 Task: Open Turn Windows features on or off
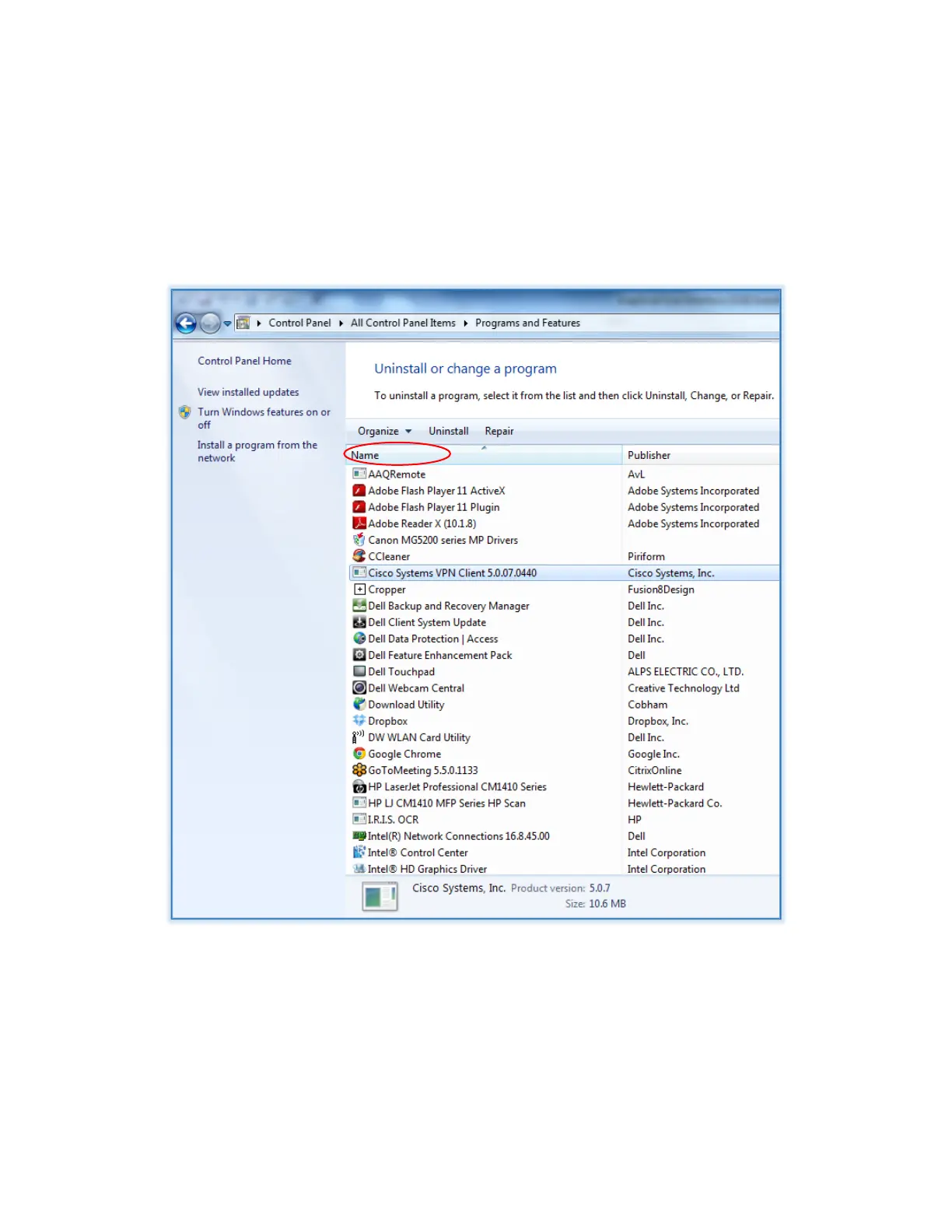click(264, 418)
